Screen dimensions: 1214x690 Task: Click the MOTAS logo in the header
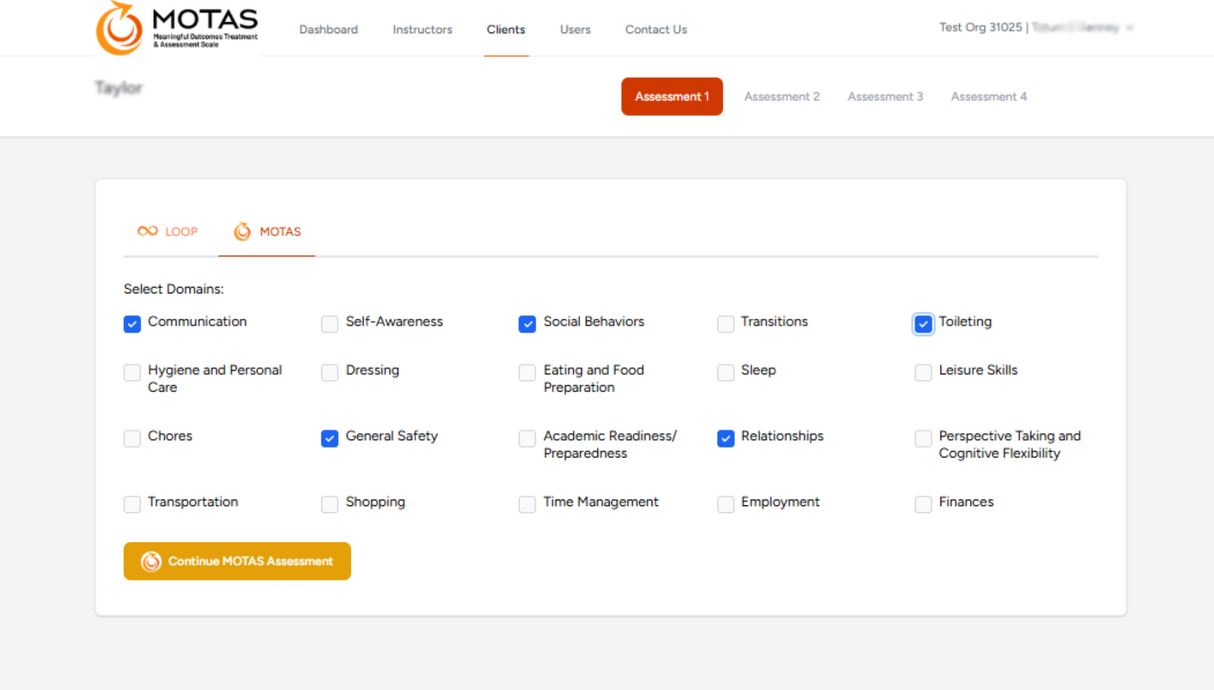177,28
